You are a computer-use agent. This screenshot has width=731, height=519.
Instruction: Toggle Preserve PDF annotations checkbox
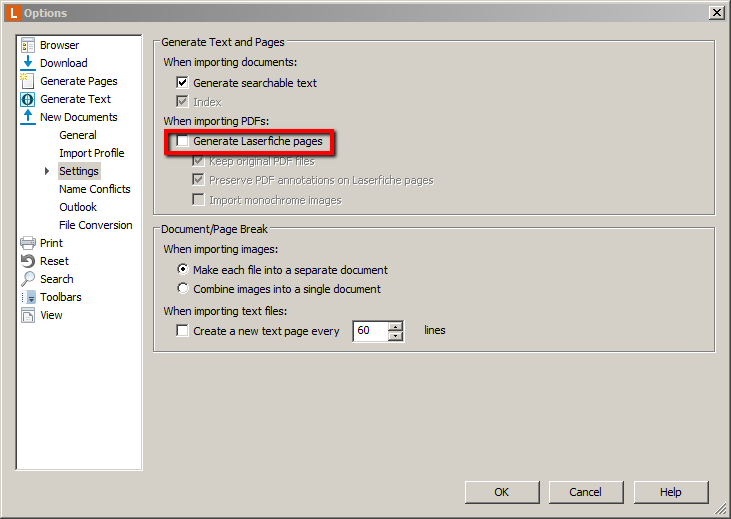(199, 180)
